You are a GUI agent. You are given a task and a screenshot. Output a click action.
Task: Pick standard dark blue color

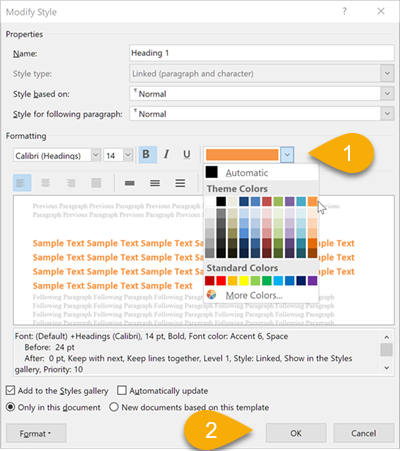coord(301,281)
